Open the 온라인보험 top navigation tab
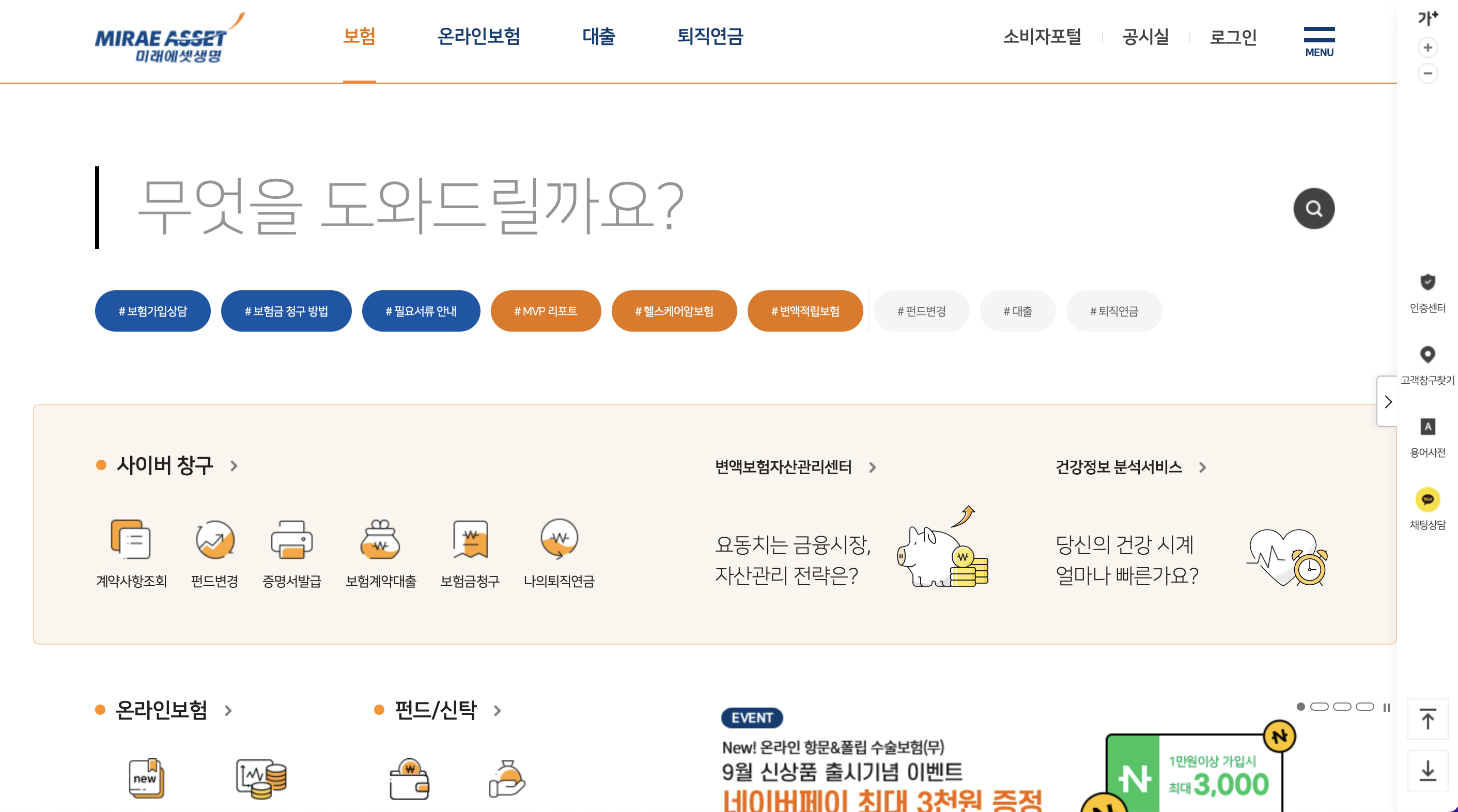This screenshot has height=812, width=1458. pos(478,37)
